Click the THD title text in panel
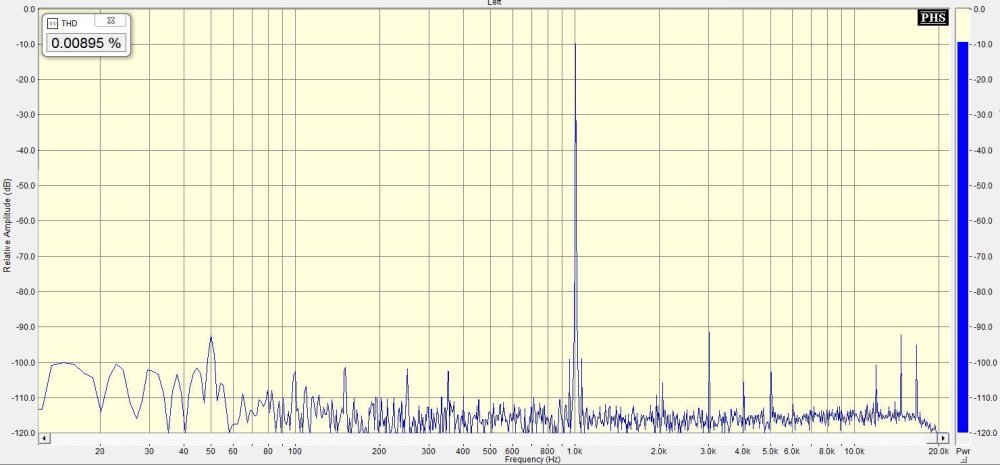This screenshot has width=1000, height=465. coord(69,22)
